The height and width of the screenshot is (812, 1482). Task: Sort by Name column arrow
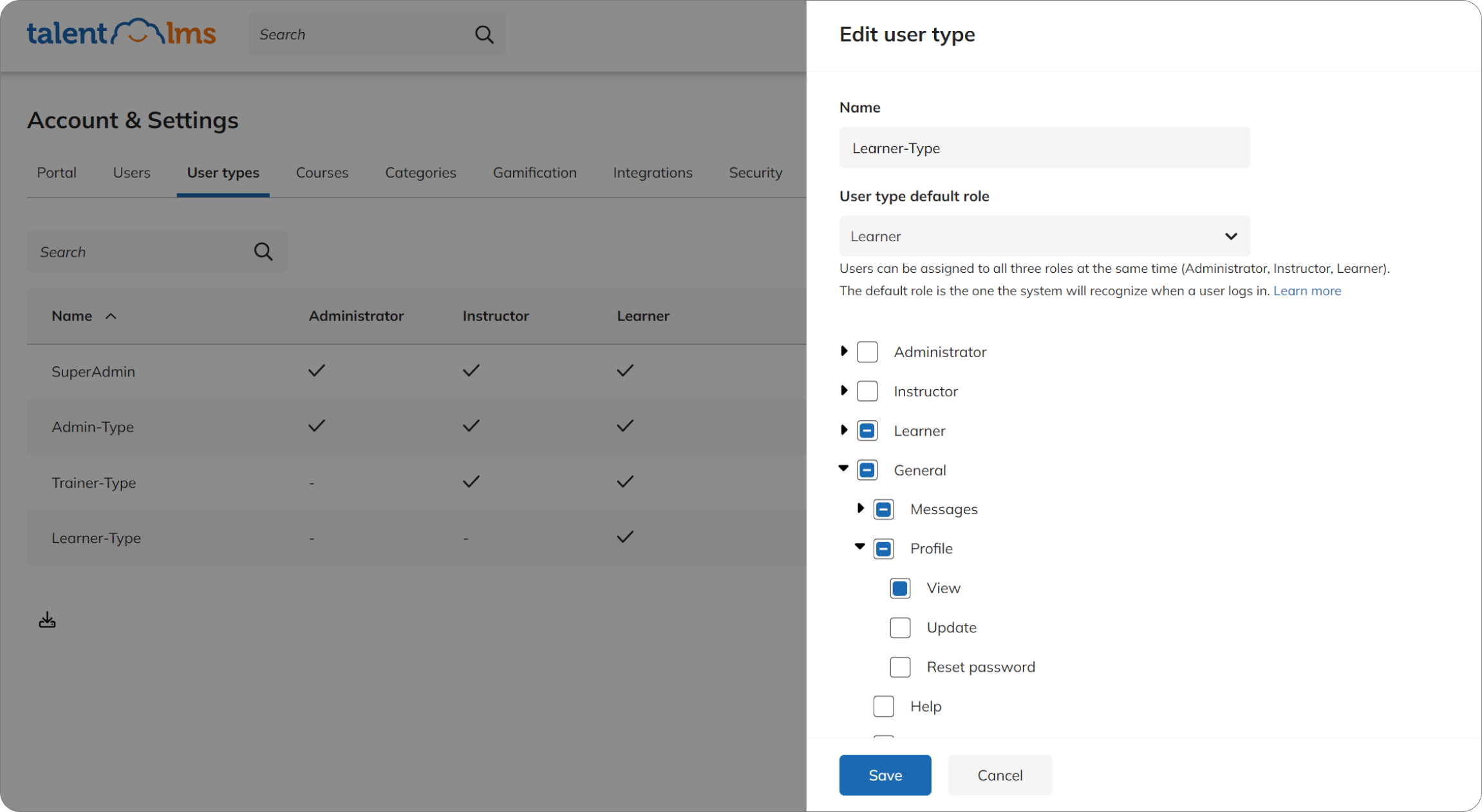point(111,316)
